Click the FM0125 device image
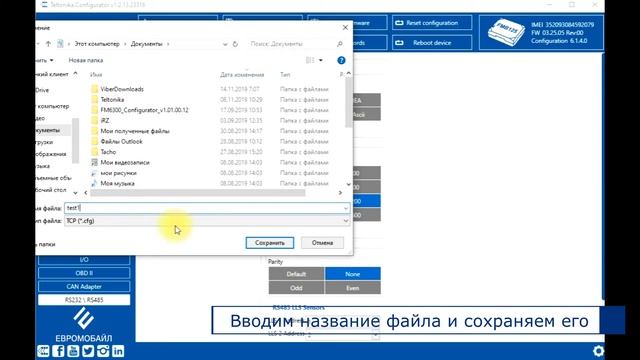Image resolution: width=640 pixels, height=360 pixels. (x=507, y=32)
